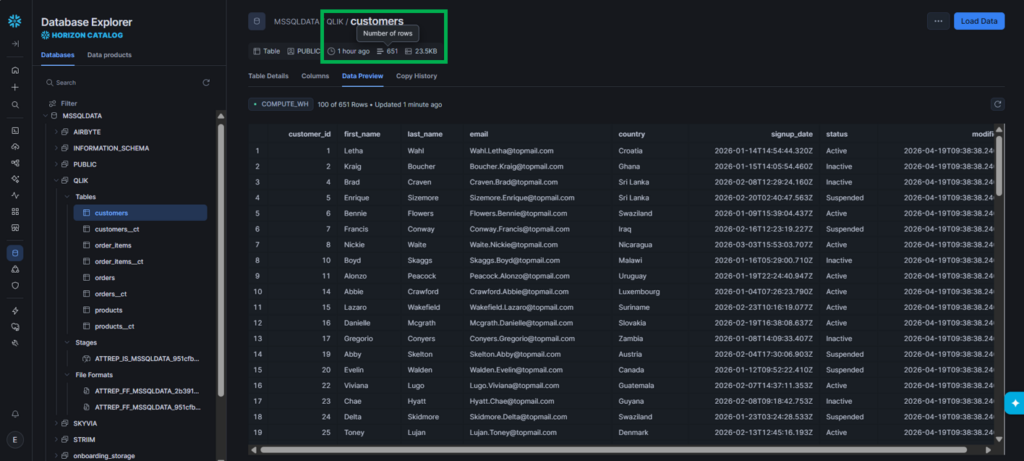Viewport: 1024px width, 461px height.
Task: Click the storage size icon beside 23.5KB
Action: point(408,51)
